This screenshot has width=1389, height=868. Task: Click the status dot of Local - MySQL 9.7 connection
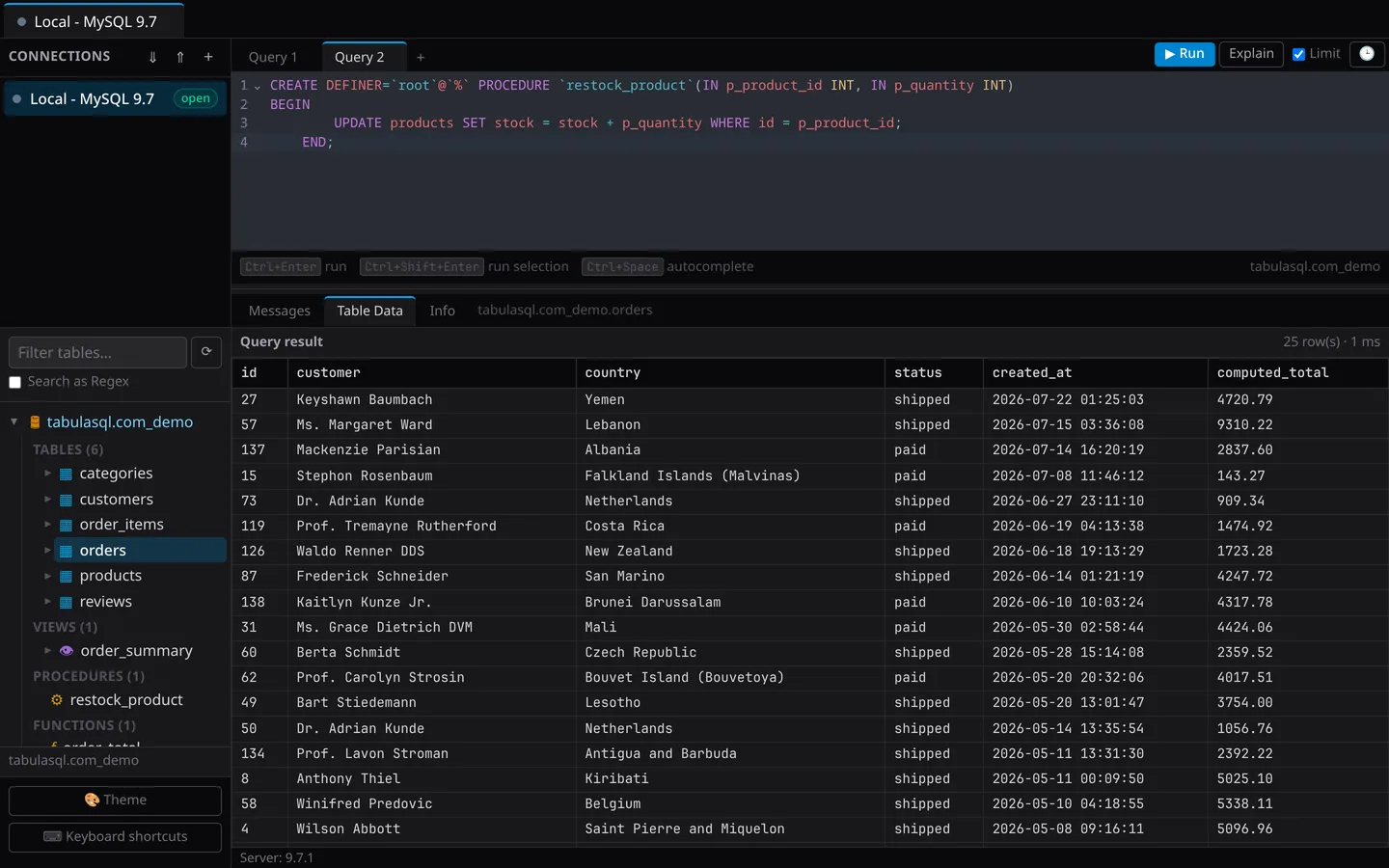[16, 98]
